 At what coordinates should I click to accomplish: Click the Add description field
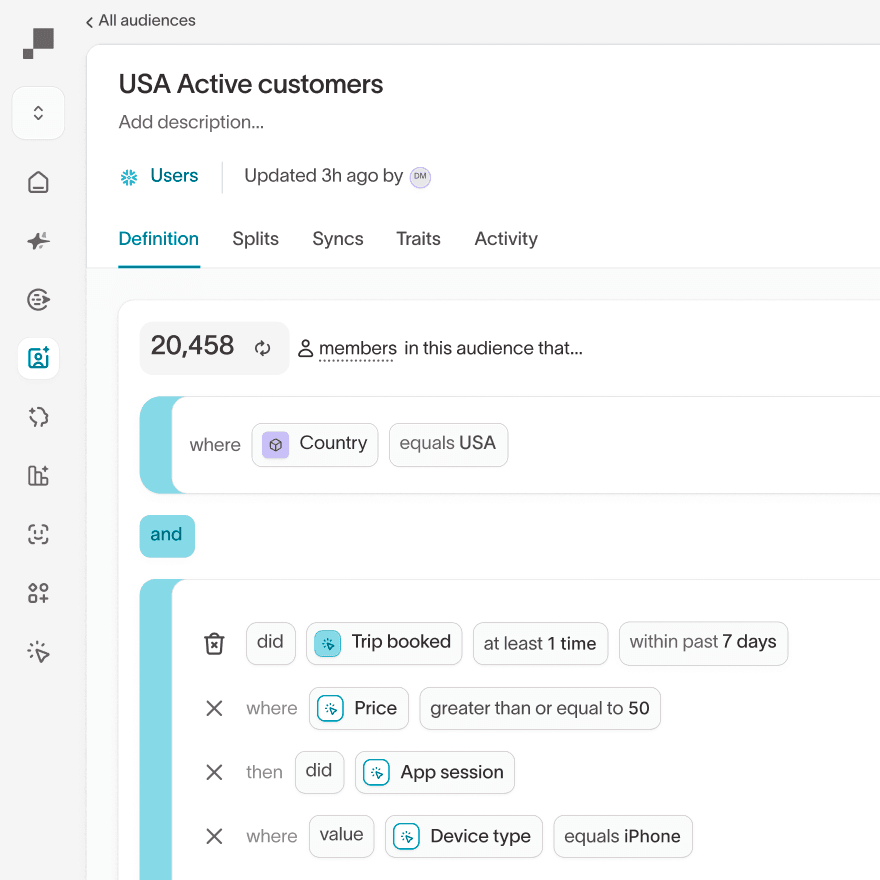click(x=191, y=122)
